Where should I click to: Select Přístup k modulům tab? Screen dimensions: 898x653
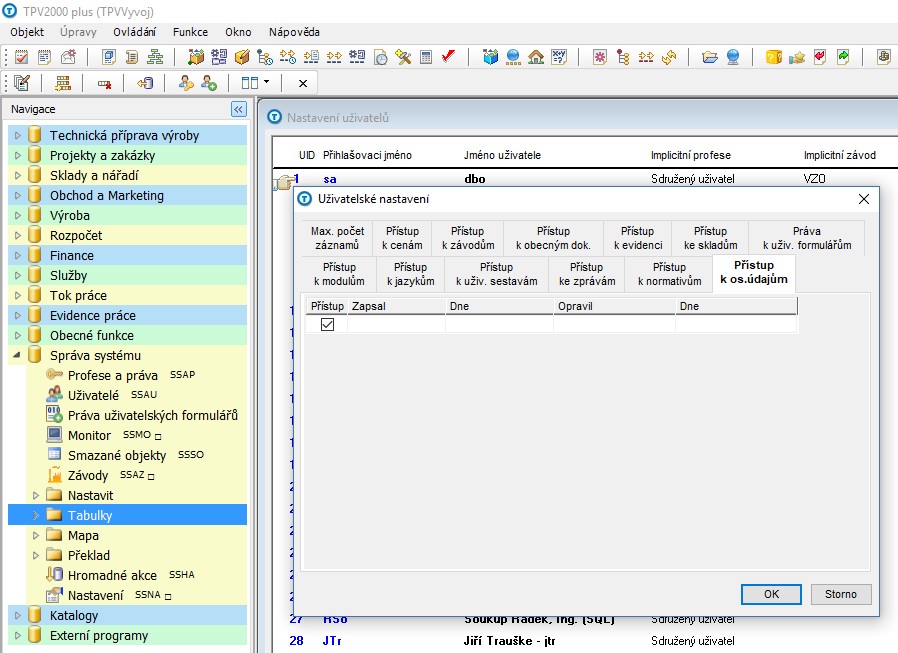click(x=339, y=274)
